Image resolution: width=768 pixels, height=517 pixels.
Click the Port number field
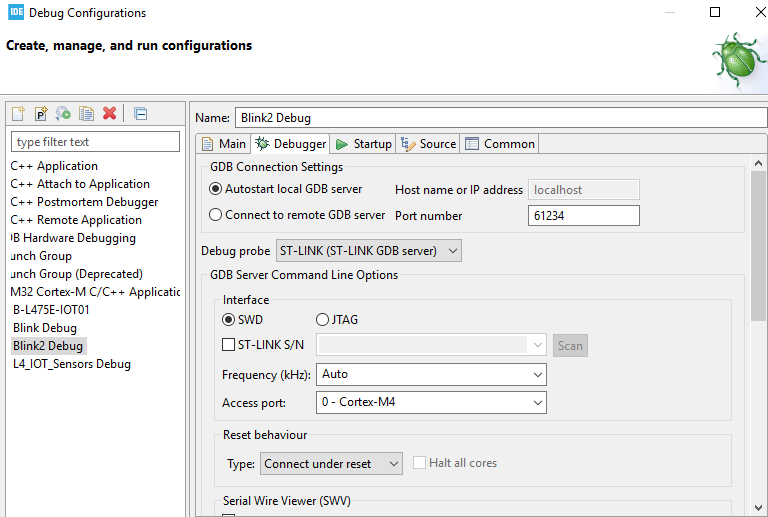pyautogui.click(x=583, y=215)
